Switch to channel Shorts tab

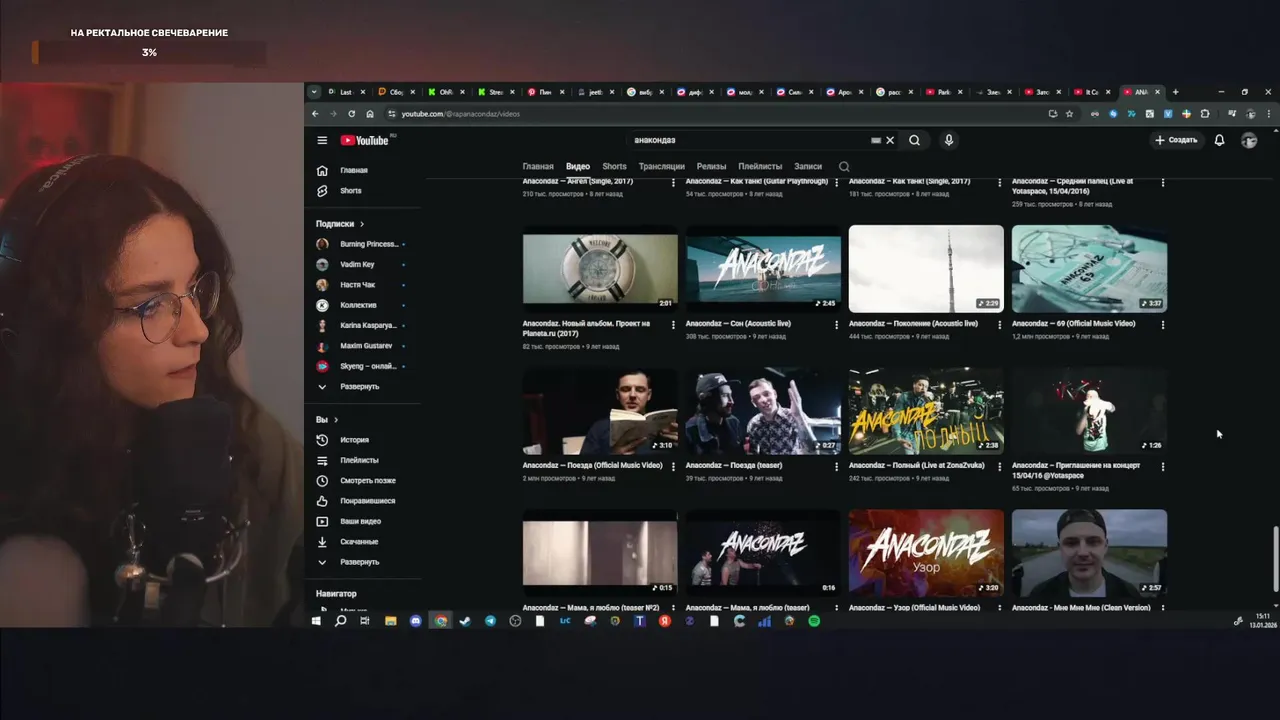(x=614, y=166)
